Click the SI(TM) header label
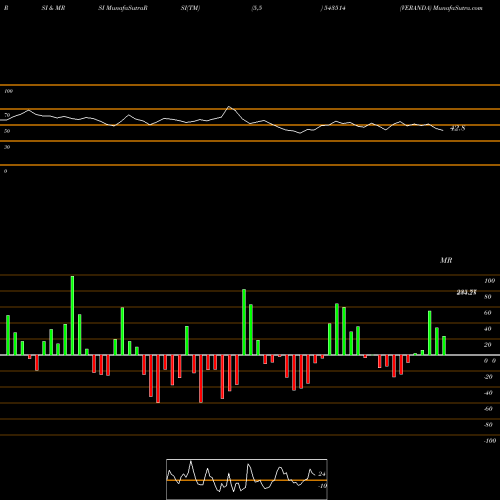 (190, 8)
